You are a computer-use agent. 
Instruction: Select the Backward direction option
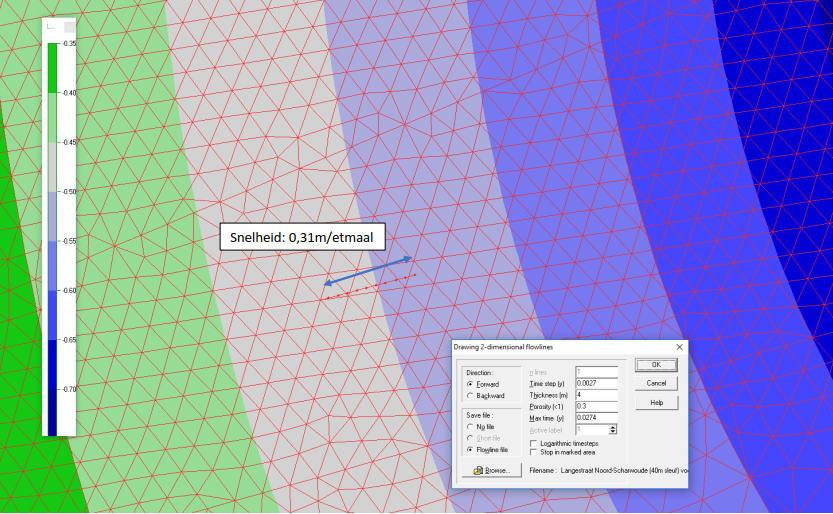(470, 396)
